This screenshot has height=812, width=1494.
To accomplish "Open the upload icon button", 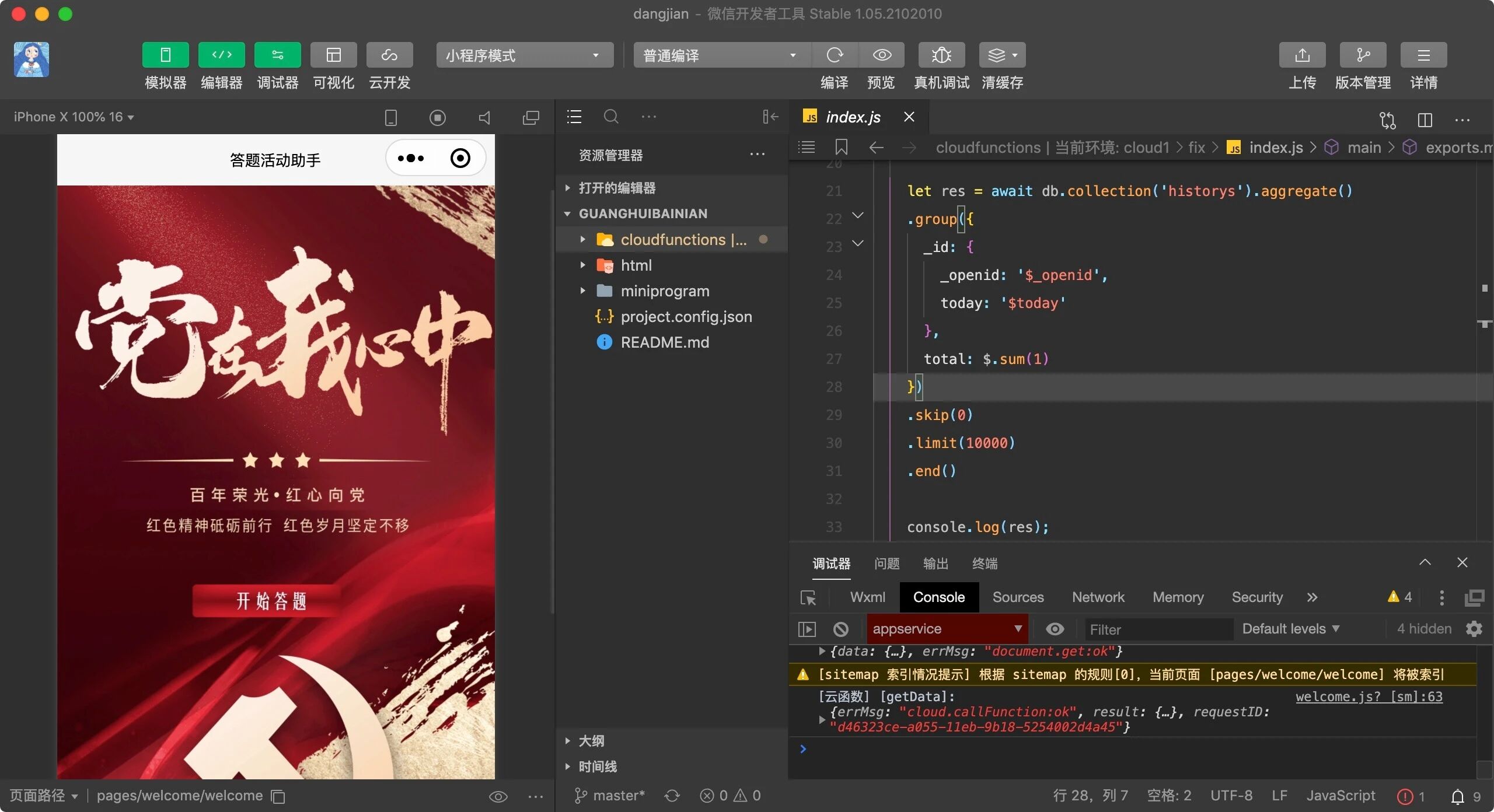I will tap(1301, 55).
